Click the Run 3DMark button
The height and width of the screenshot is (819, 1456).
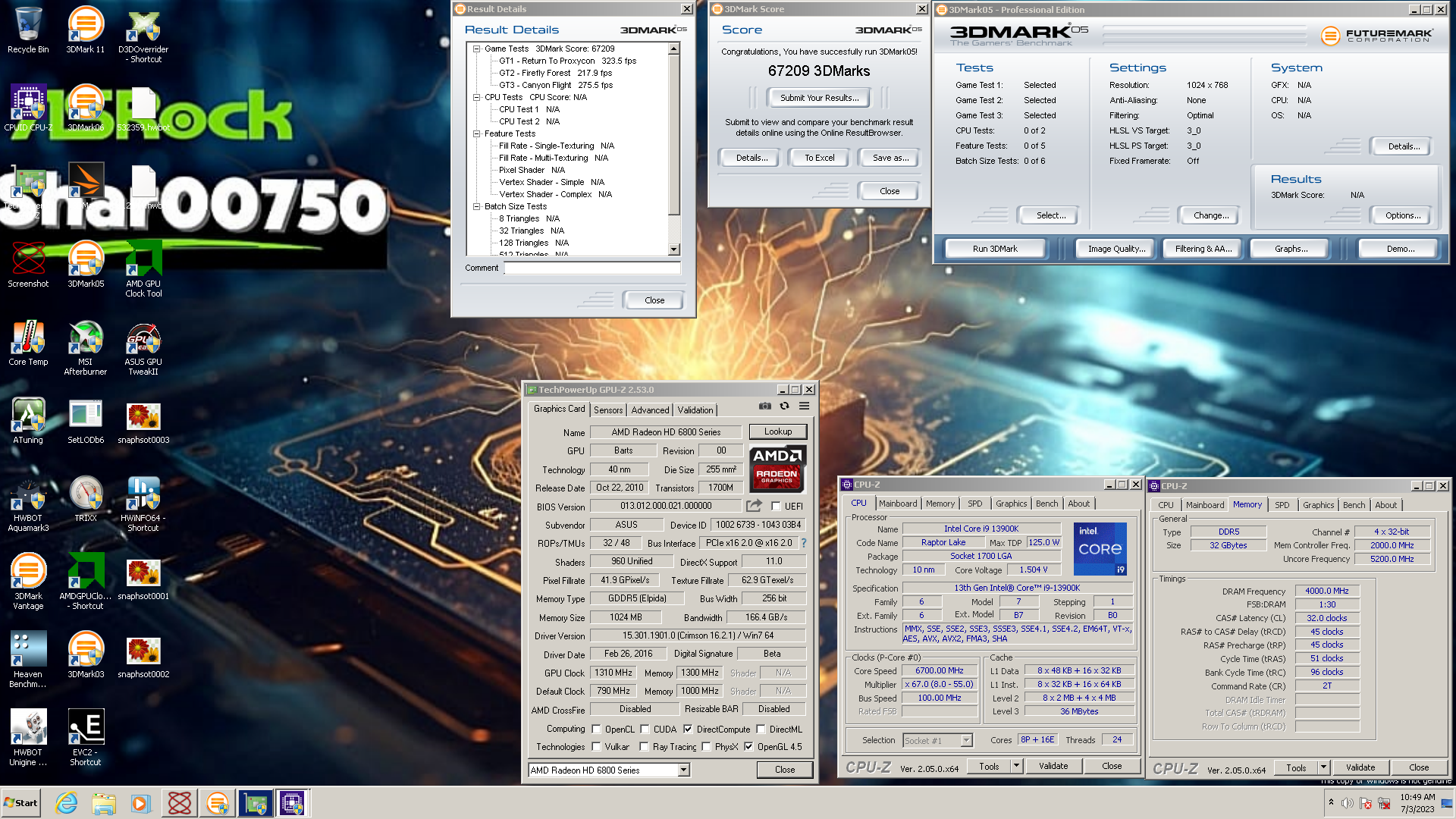[995, 249]
